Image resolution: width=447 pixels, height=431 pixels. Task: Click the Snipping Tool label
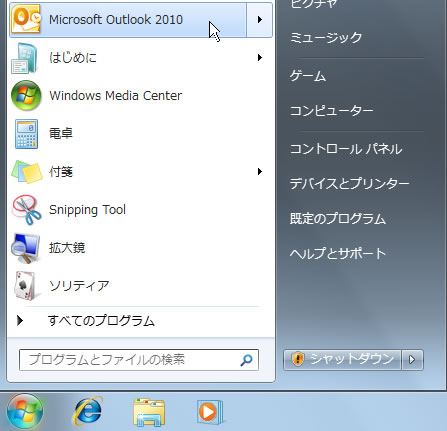87,210
